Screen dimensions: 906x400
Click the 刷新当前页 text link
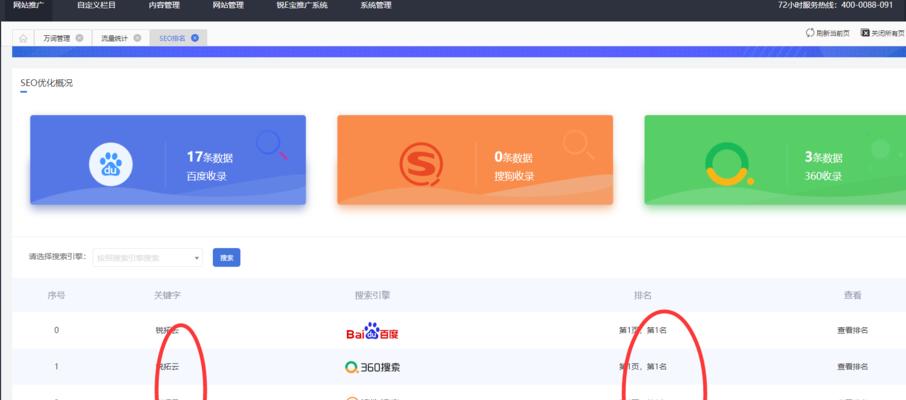[x=833, y=34]
